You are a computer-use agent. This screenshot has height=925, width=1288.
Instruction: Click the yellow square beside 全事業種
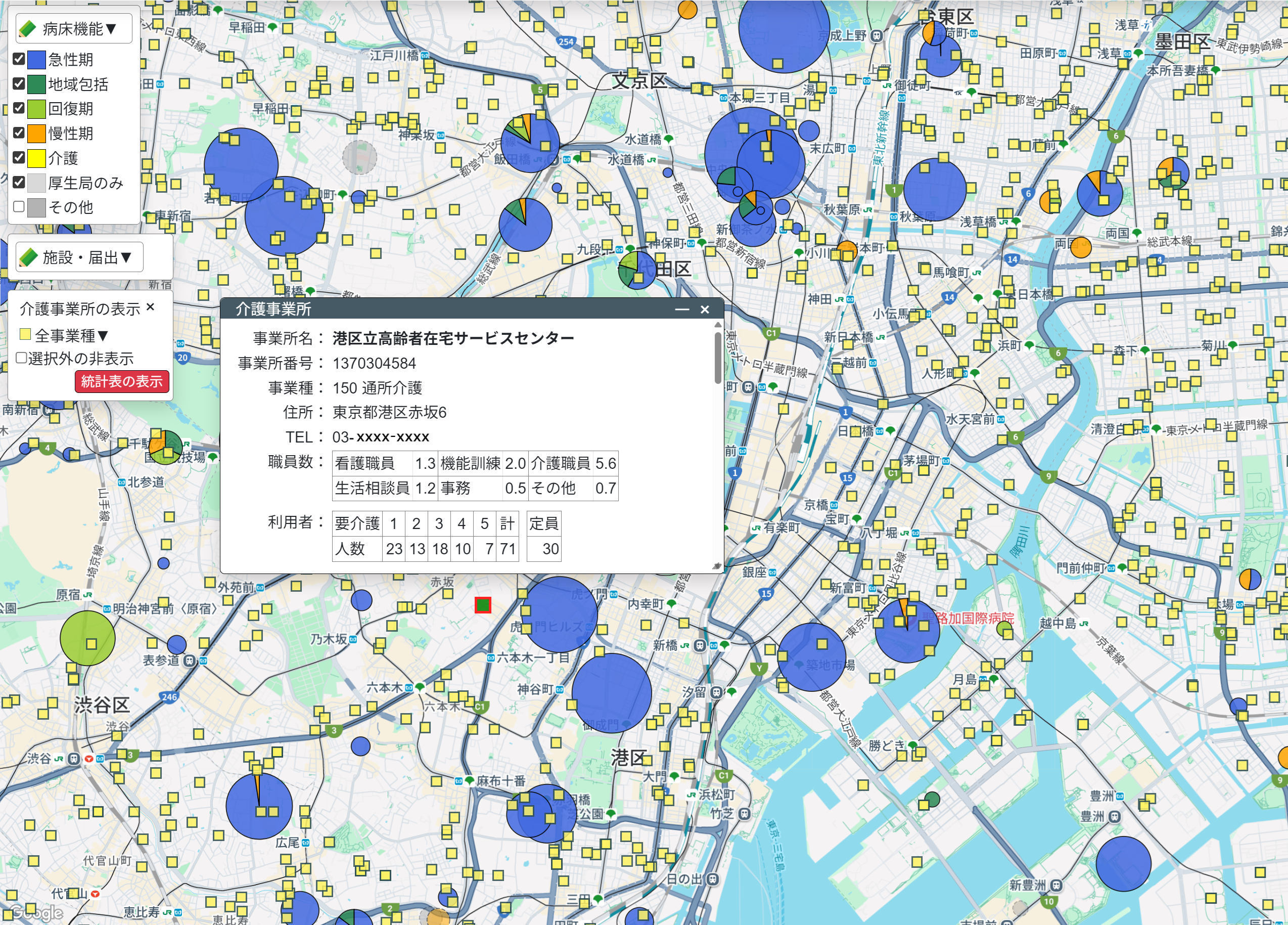[25, 334]
